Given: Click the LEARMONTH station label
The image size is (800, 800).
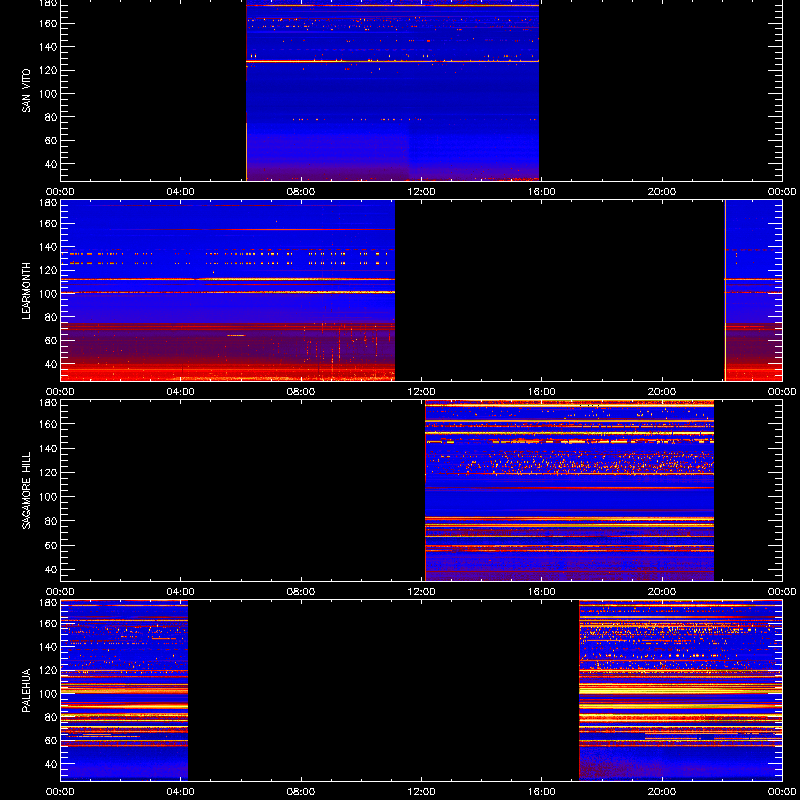Looking at the screenshot, I should pos(26,291).
